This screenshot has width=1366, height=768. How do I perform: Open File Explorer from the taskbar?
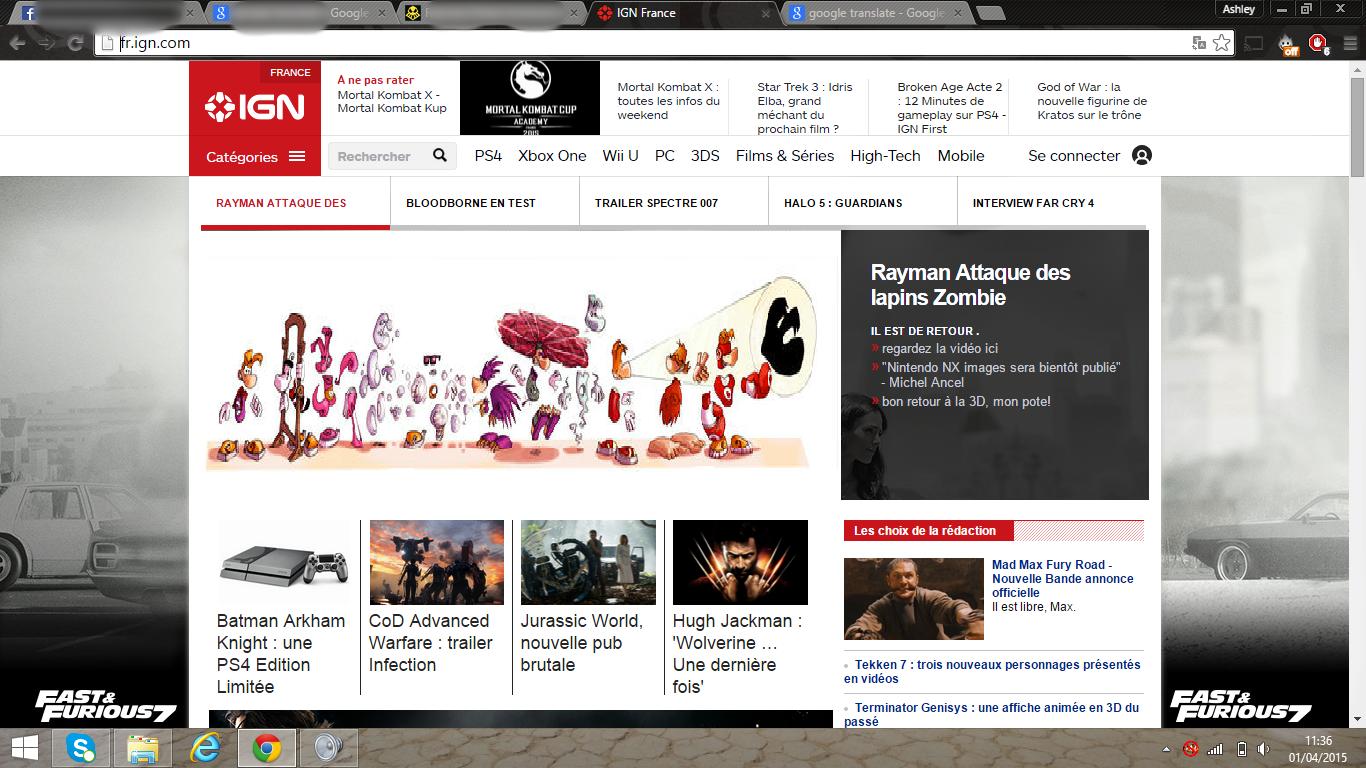(143, 748)
